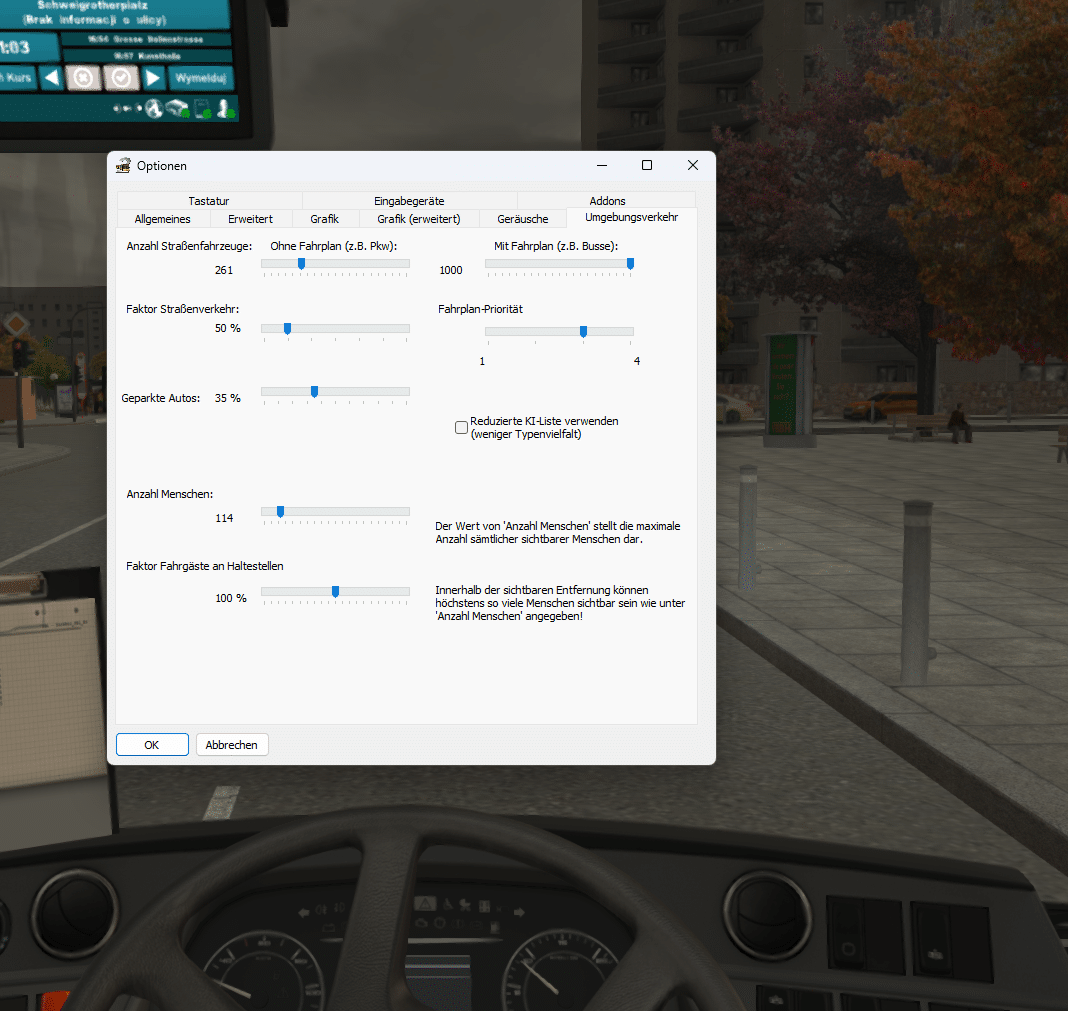Image resolution: width=1068 pixels, height=1011 pixels.
Task: Click the Faktor Fahrgäste an Haltestellen slider handle
Action: (x=335, y=592)
